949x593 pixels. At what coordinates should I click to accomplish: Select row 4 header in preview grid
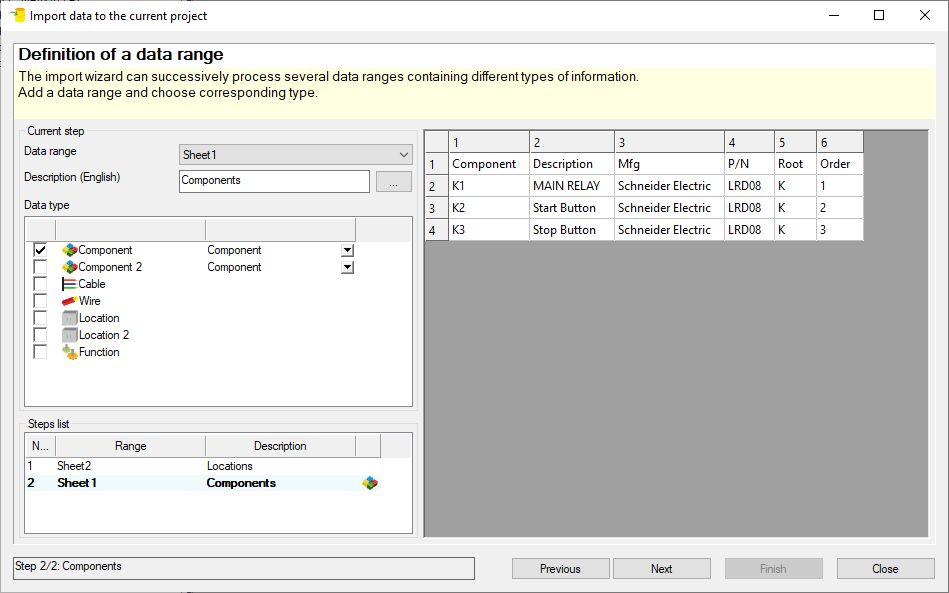point(437,230)
